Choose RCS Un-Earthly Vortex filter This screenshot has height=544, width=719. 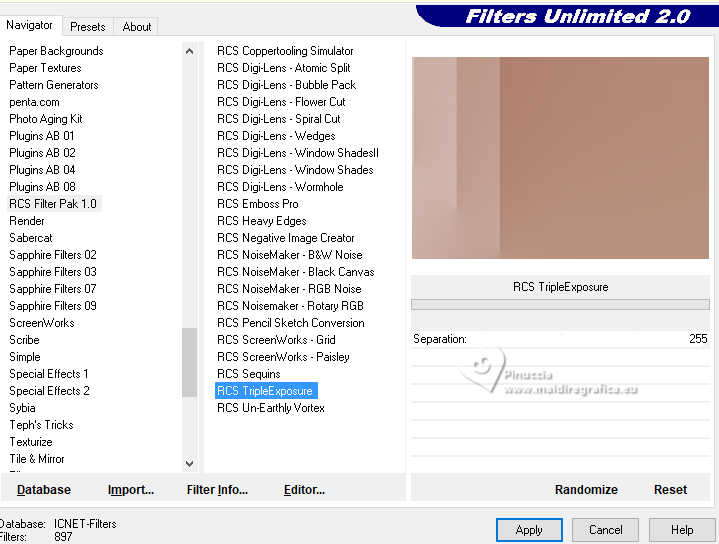271,407
